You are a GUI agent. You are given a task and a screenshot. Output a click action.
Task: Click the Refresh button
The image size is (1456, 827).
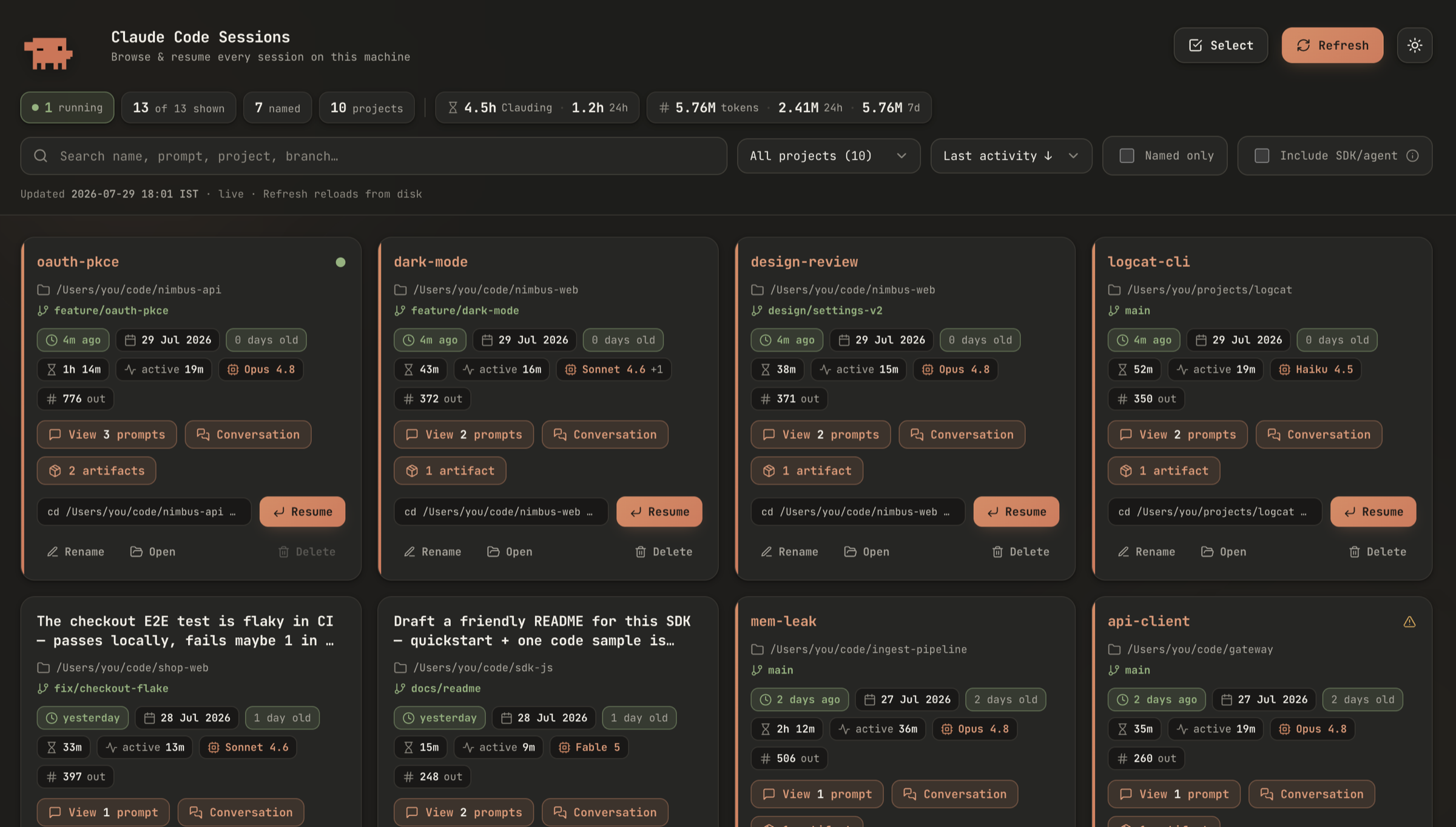[x=1332, y=45]
